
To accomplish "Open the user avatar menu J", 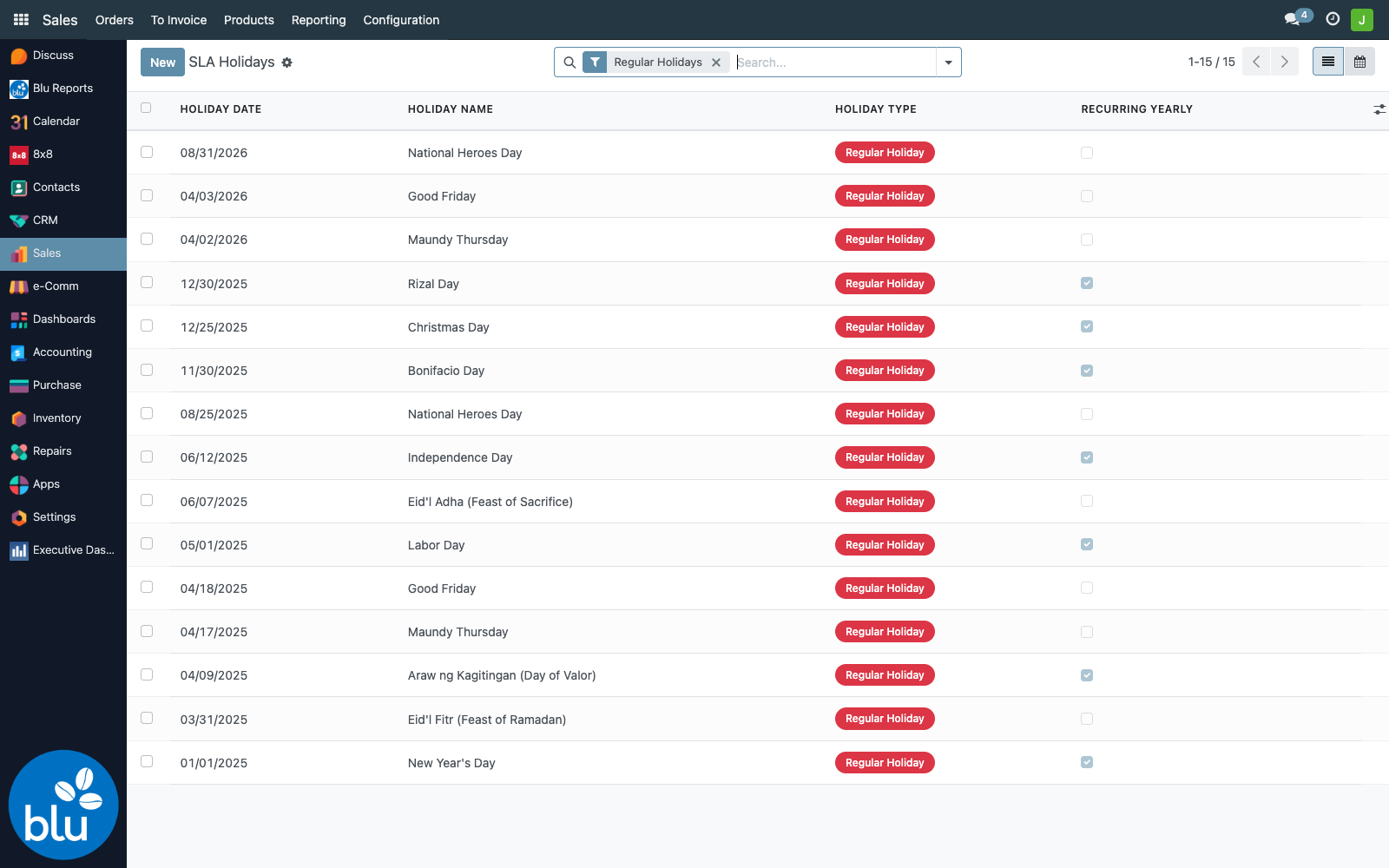I will pyautogui.click(x=1362, y=19).
